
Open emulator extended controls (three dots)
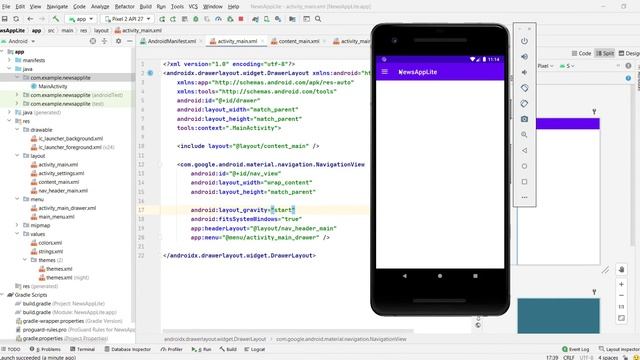(x=524, y=198)
